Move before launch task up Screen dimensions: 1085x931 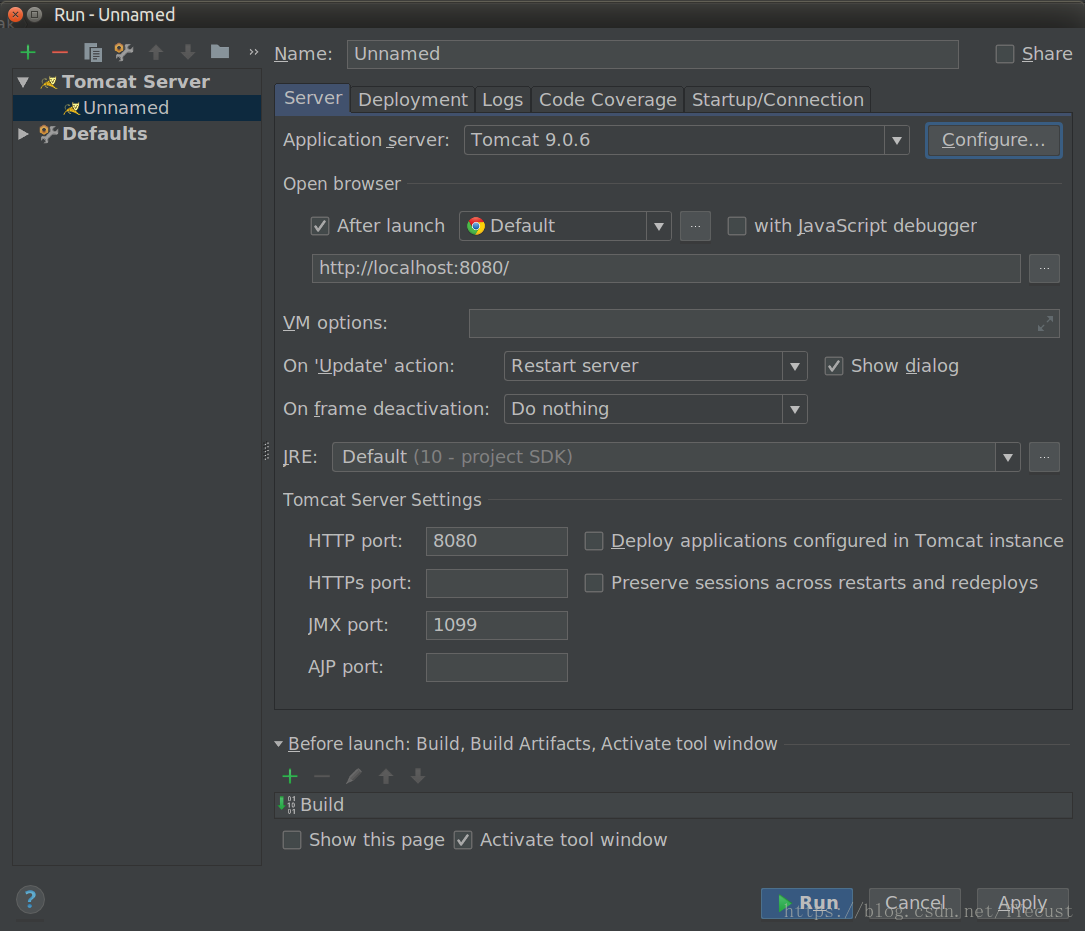(386, 777)
